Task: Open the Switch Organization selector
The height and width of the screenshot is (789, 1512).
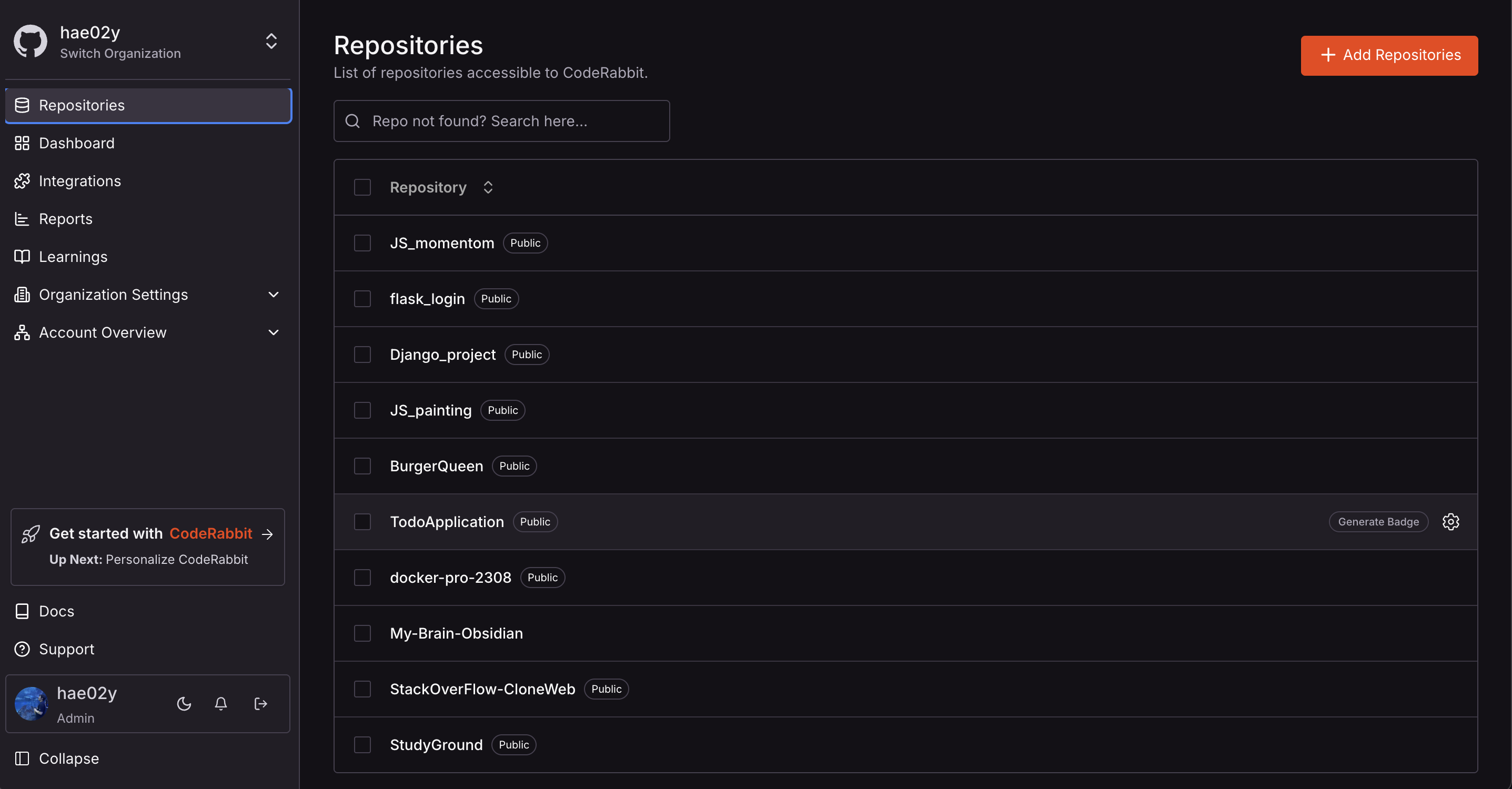Action: click(271, 41)
